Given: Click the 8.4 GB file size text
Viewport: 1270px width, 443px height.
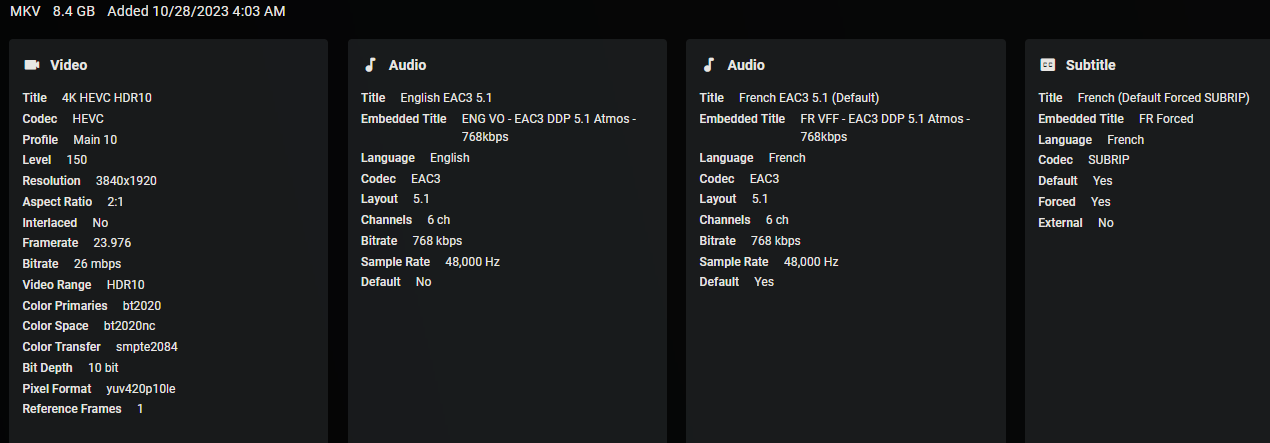Looking at the screenshot, I should click(73, 11).
